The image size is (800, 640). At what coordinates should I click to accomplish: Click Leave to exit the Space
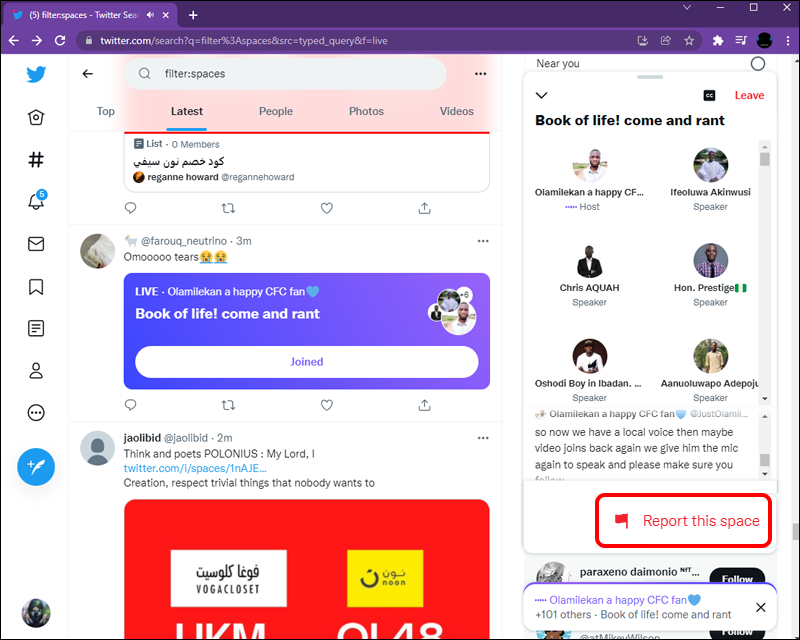tap(749, 95)
